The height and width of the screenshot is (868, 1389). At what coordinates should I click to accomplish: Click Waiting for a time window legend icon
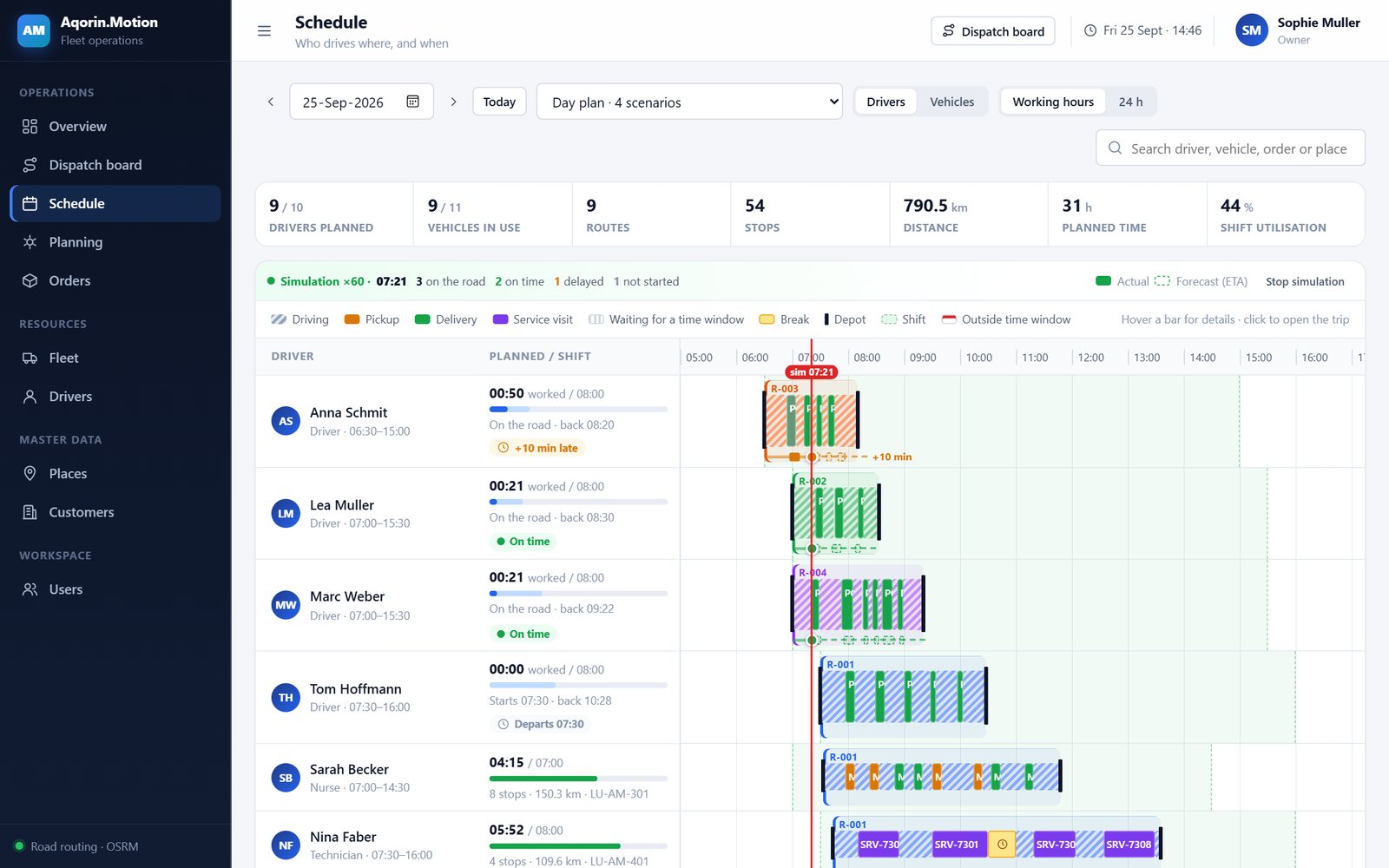[596, 319]
